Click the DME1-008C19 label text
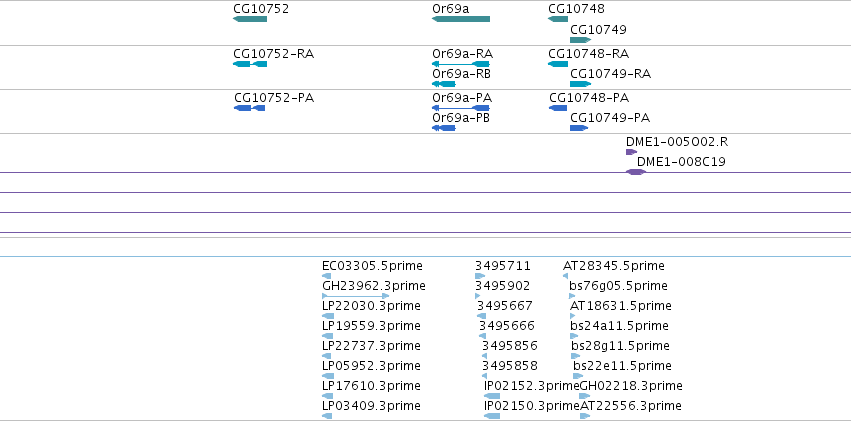The width and height of the screenshot is (851, 421). click(x=681, y=162)
